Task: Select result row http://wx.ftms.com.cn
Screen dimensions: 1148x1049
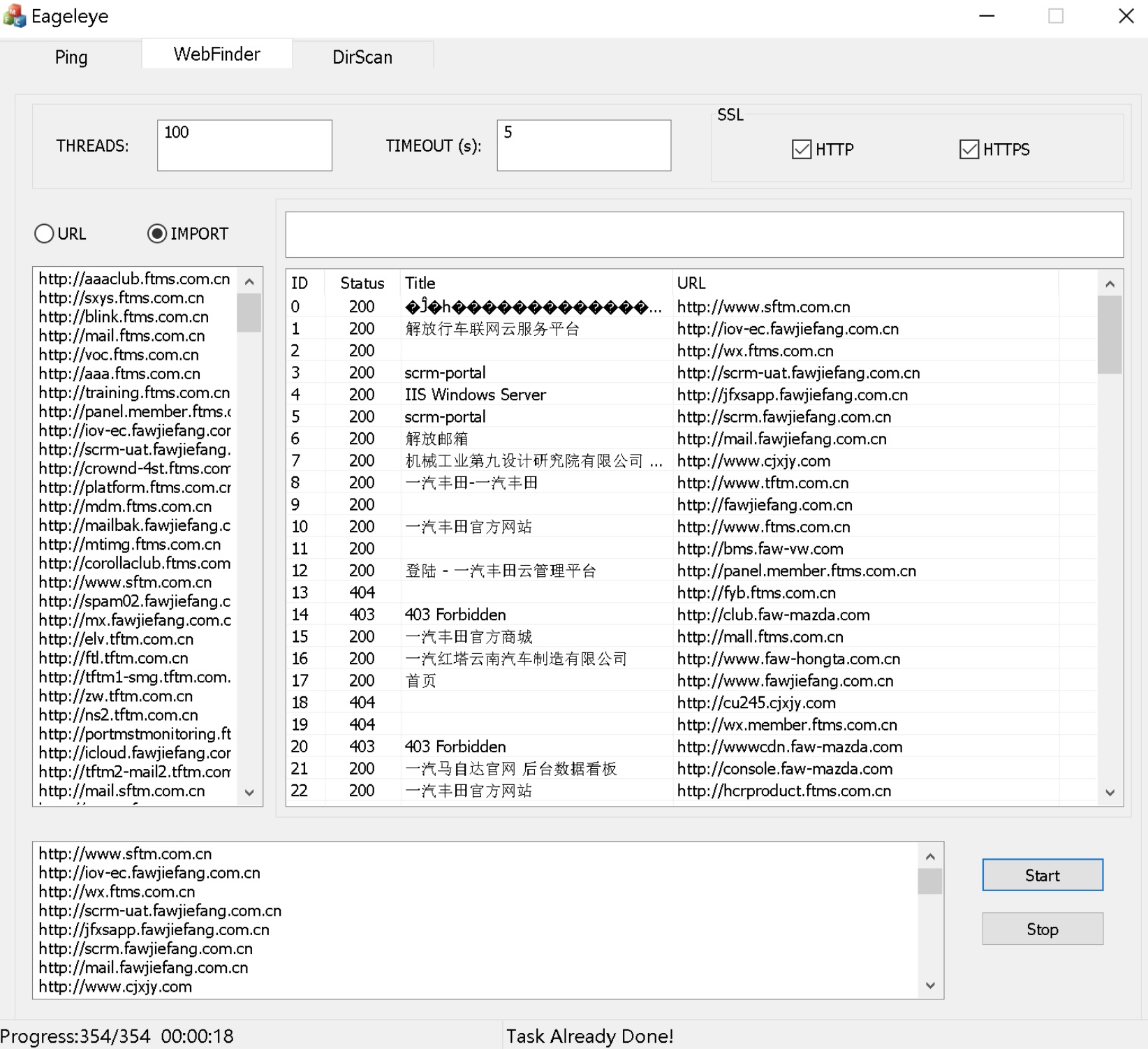Action: (x=691, y=351)
